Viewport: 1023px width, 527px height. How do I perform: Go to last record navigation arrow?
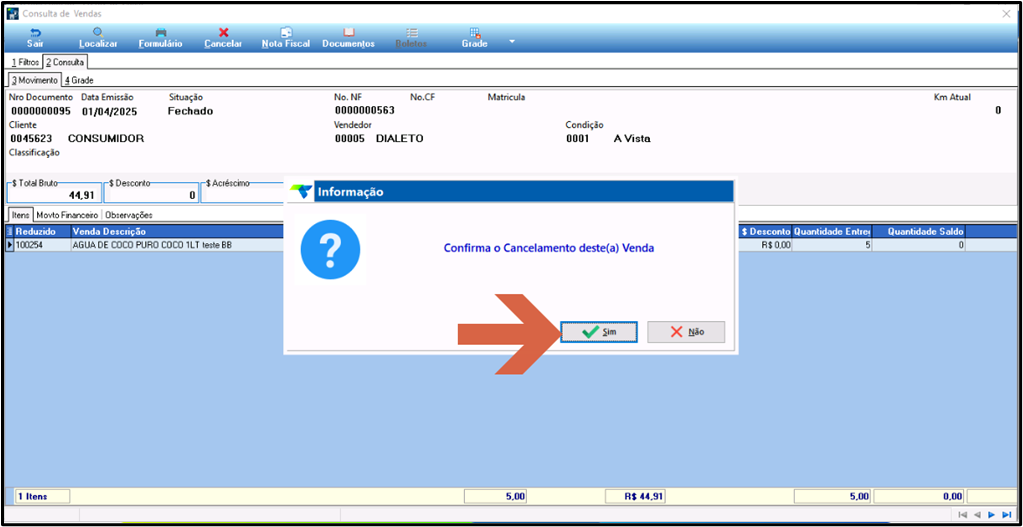coord(1007,515)
